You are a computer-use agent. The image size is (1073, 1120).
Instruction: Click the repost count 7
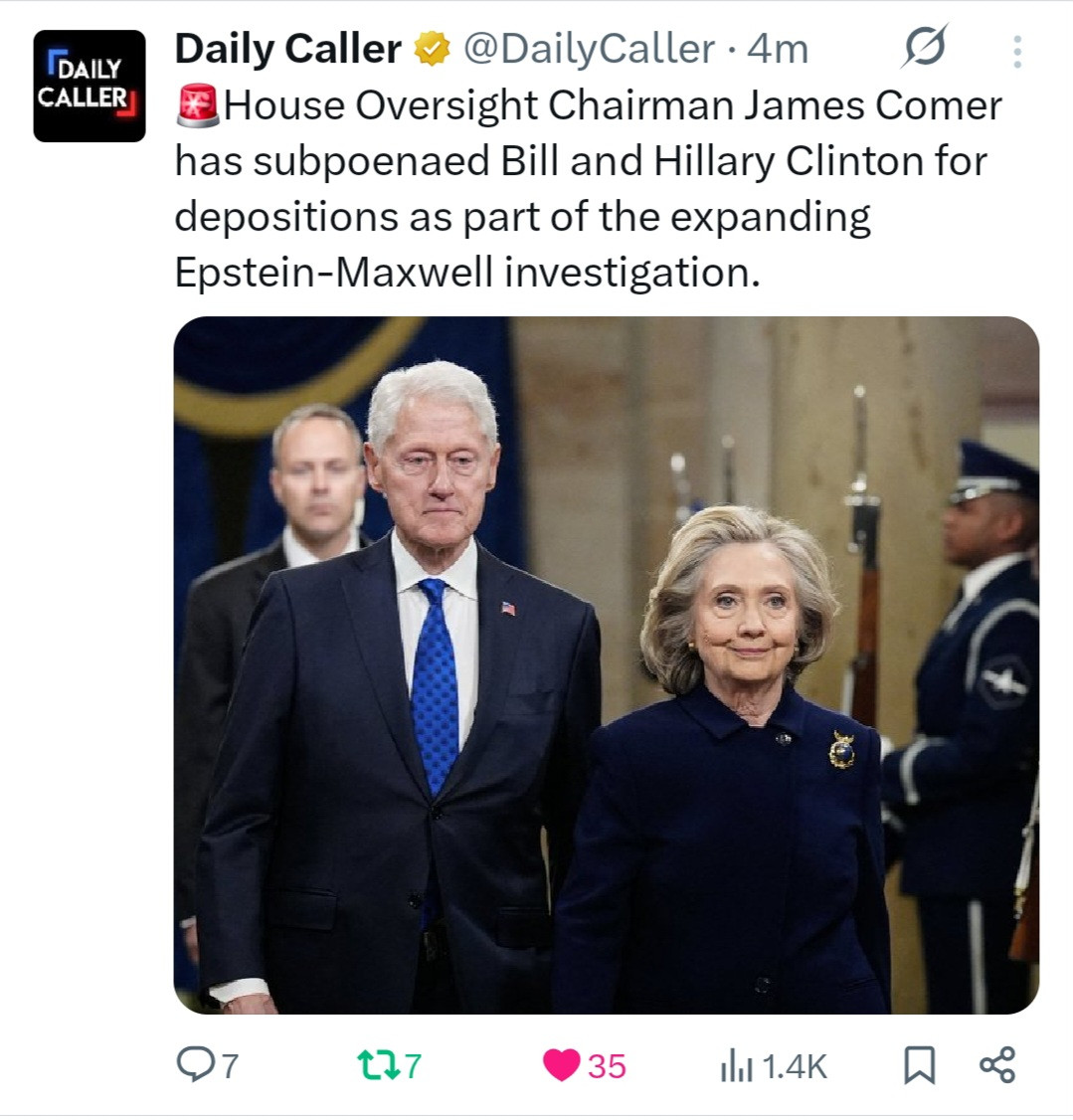(414, 1066)
